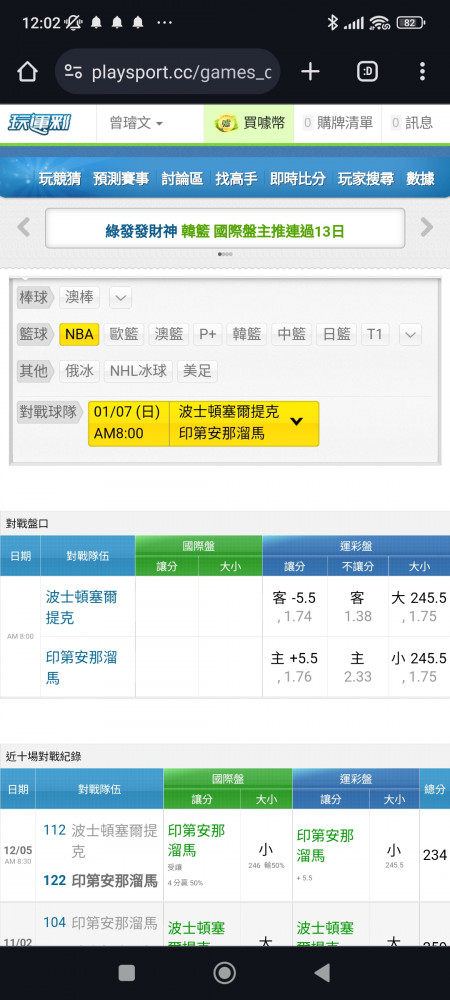Image resolution: width=450 pixels, height=1000 pixels.
Task: Click the 客 -5.5 spread cell
Action: click(294, 607)
